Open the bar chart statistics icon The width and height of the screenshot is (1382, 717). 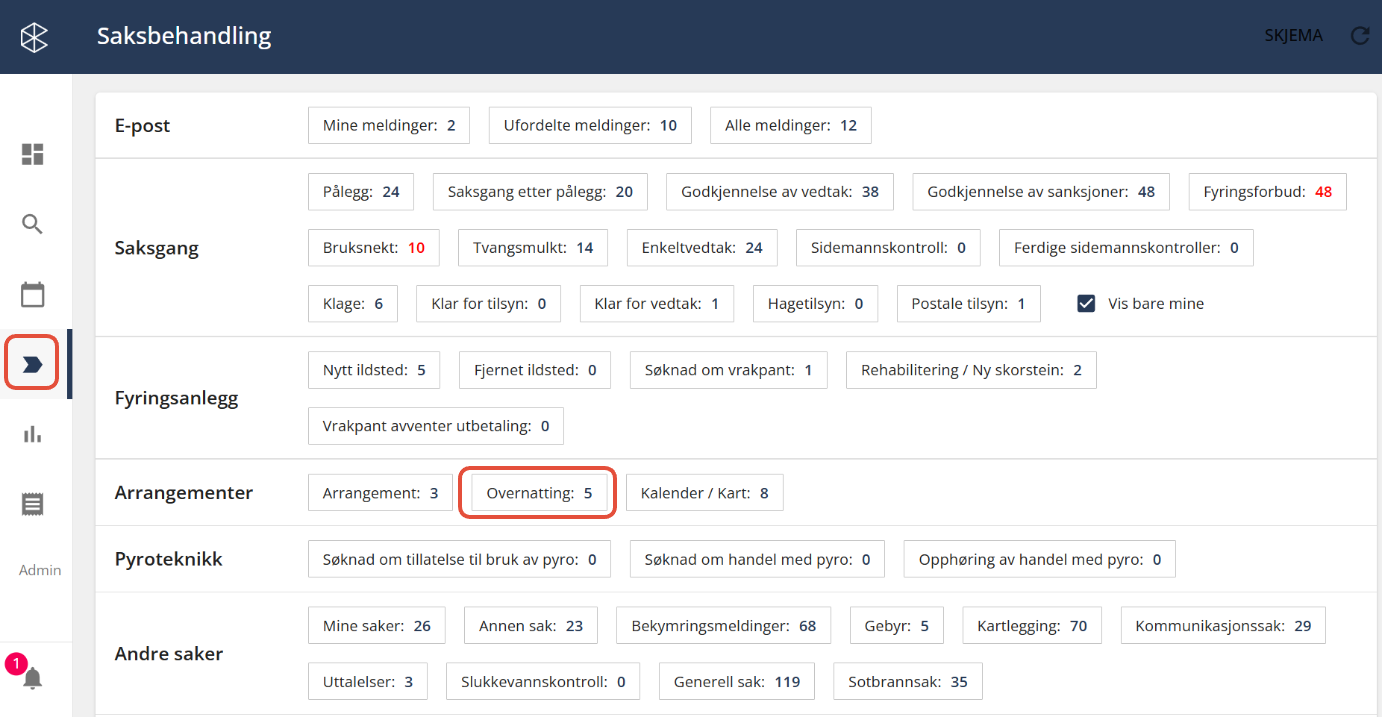tap(33, 434)
